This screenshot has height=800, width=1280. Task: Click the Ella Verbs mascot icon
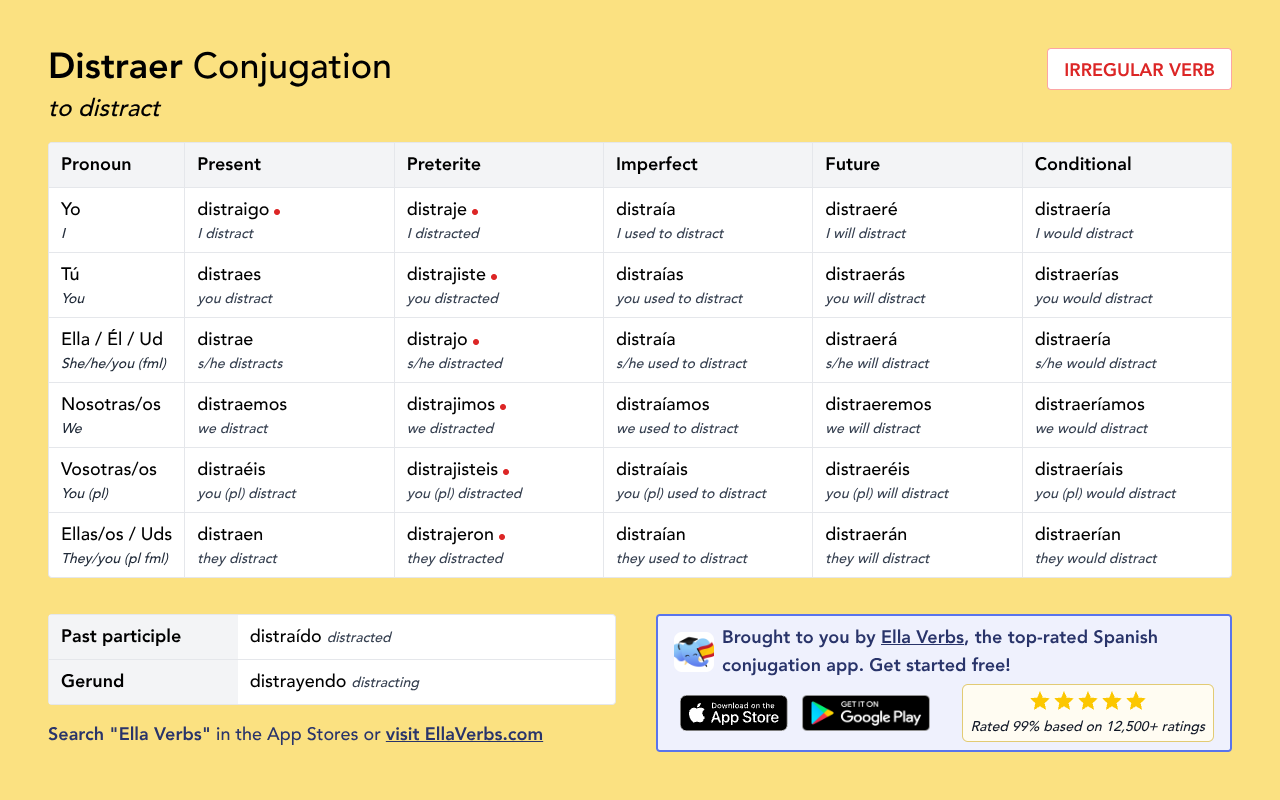click(x=694, y=651)
